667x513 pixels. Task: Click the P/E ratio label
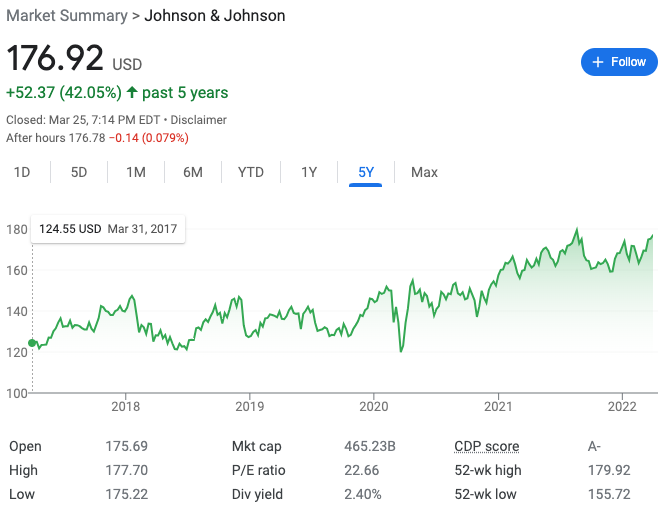[x=259, y=470]
